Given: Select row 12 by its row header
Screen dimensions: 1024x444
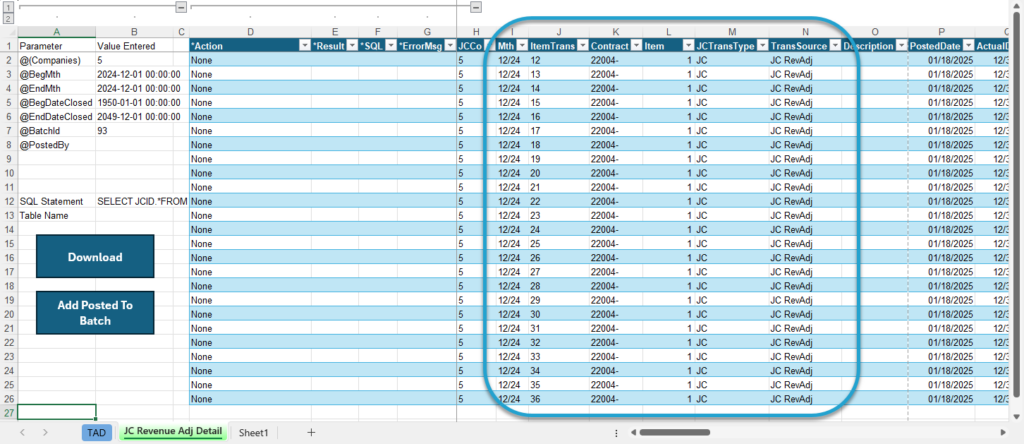Looking at the screenshot, I should (8, 201).
